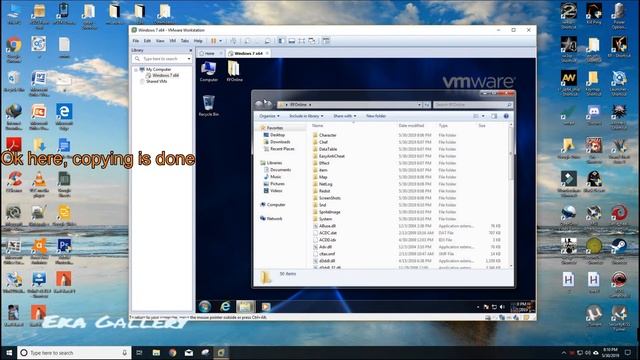Open the View menu in VMware Workstation
The image size is (640, 360).
(160, 41)
